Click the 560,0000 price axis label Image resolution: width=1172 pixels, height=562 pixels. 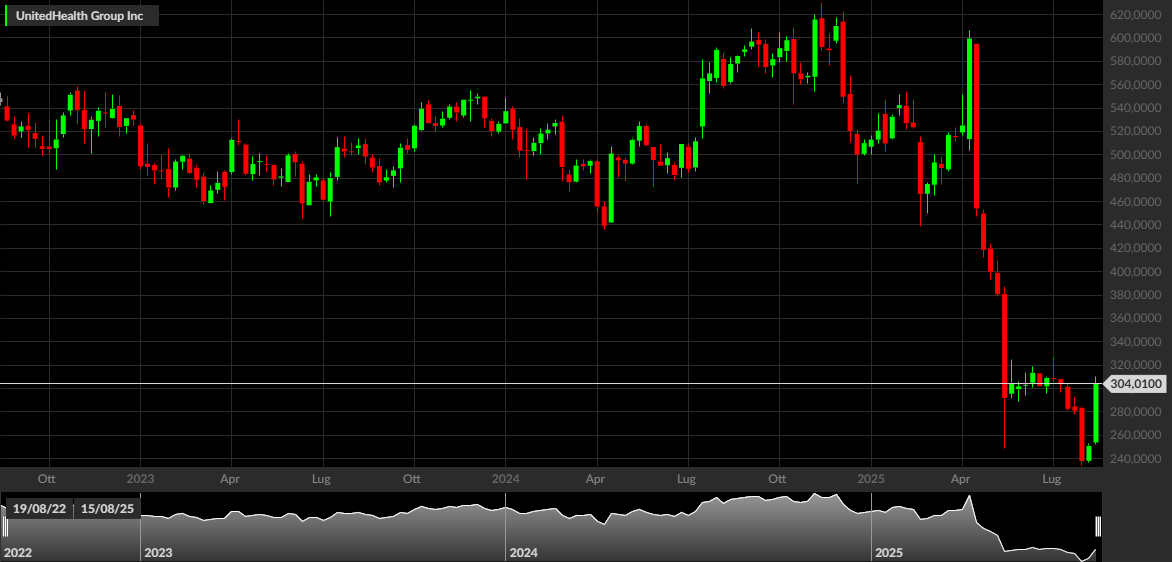[1135, 85]
